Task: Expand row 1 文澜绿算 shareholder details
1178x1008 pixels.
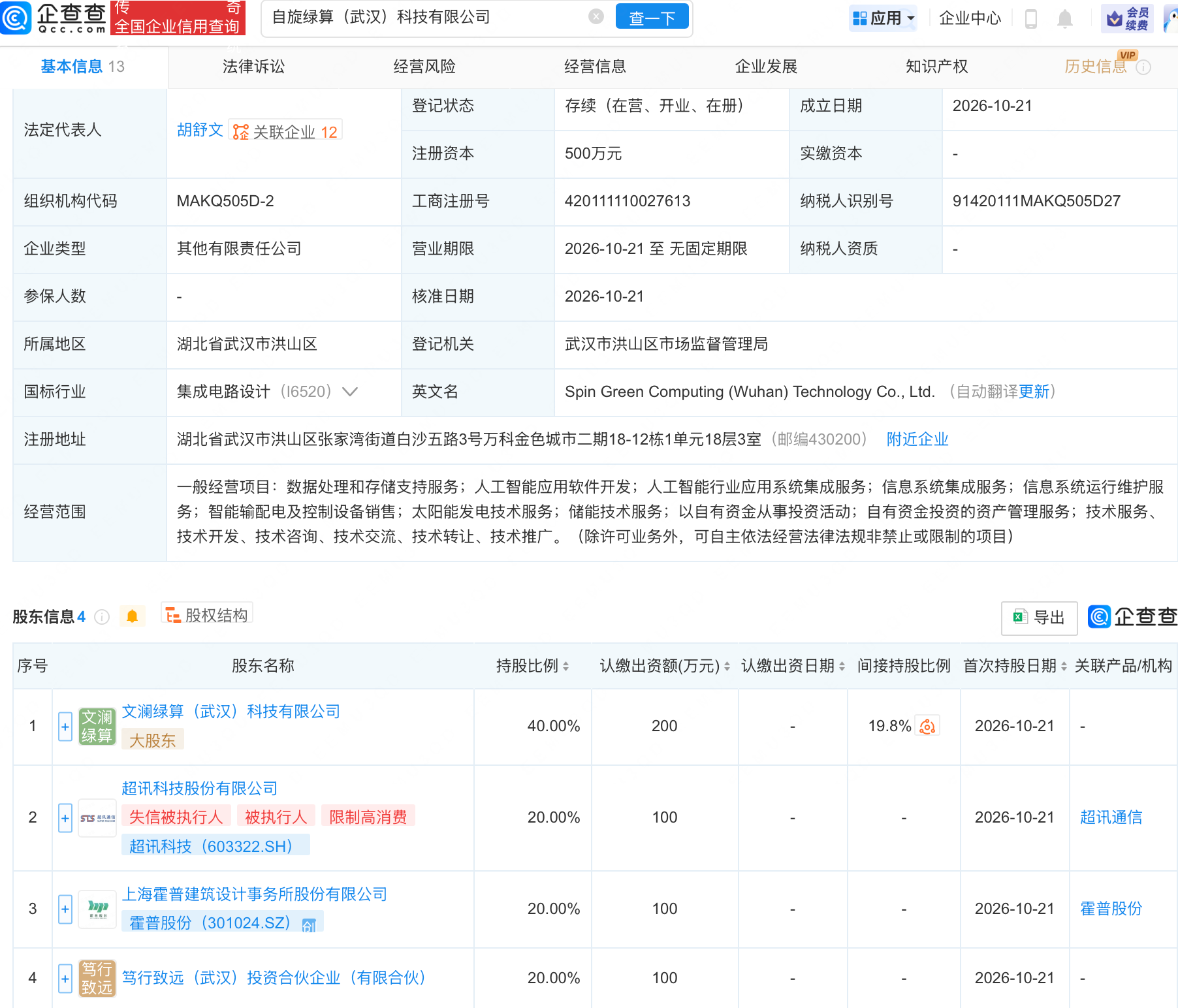Action: point(65,727)
